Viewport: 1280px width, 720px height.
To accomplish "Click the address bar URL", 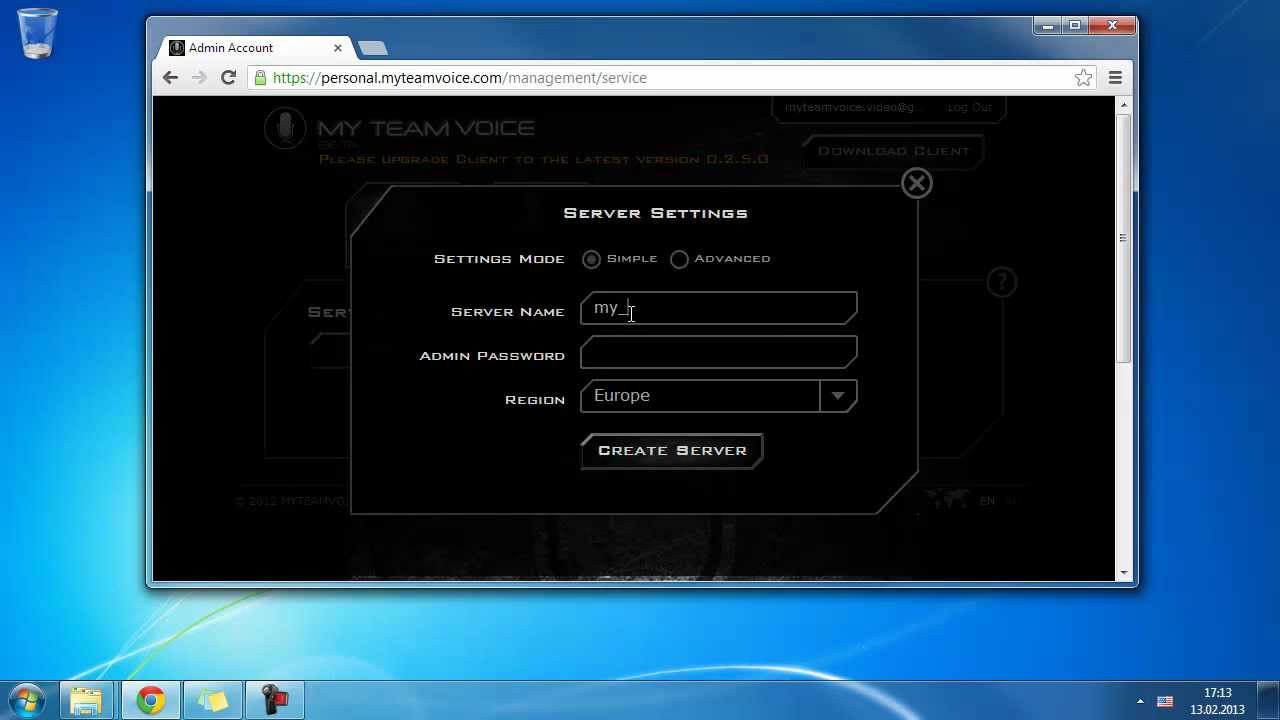I will (x=460, y=78).
